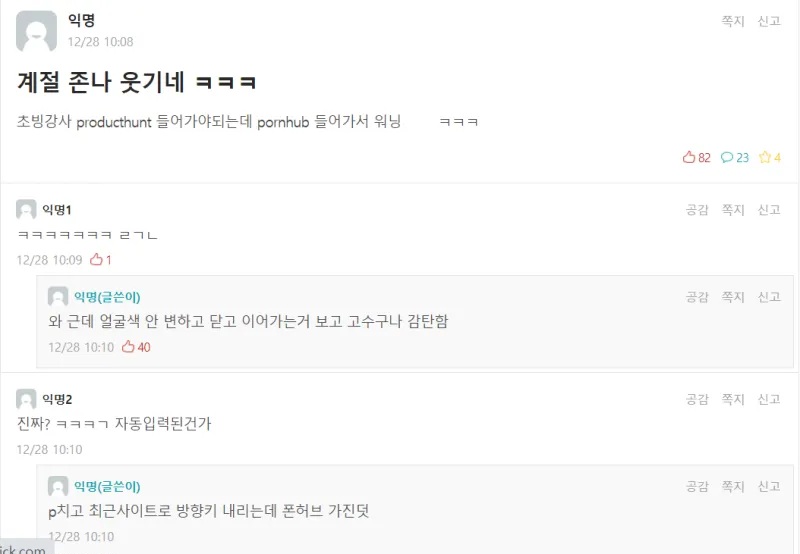800x554 pixels.
Task: Report the main post with 신고
Action: (x=769, y=21)
